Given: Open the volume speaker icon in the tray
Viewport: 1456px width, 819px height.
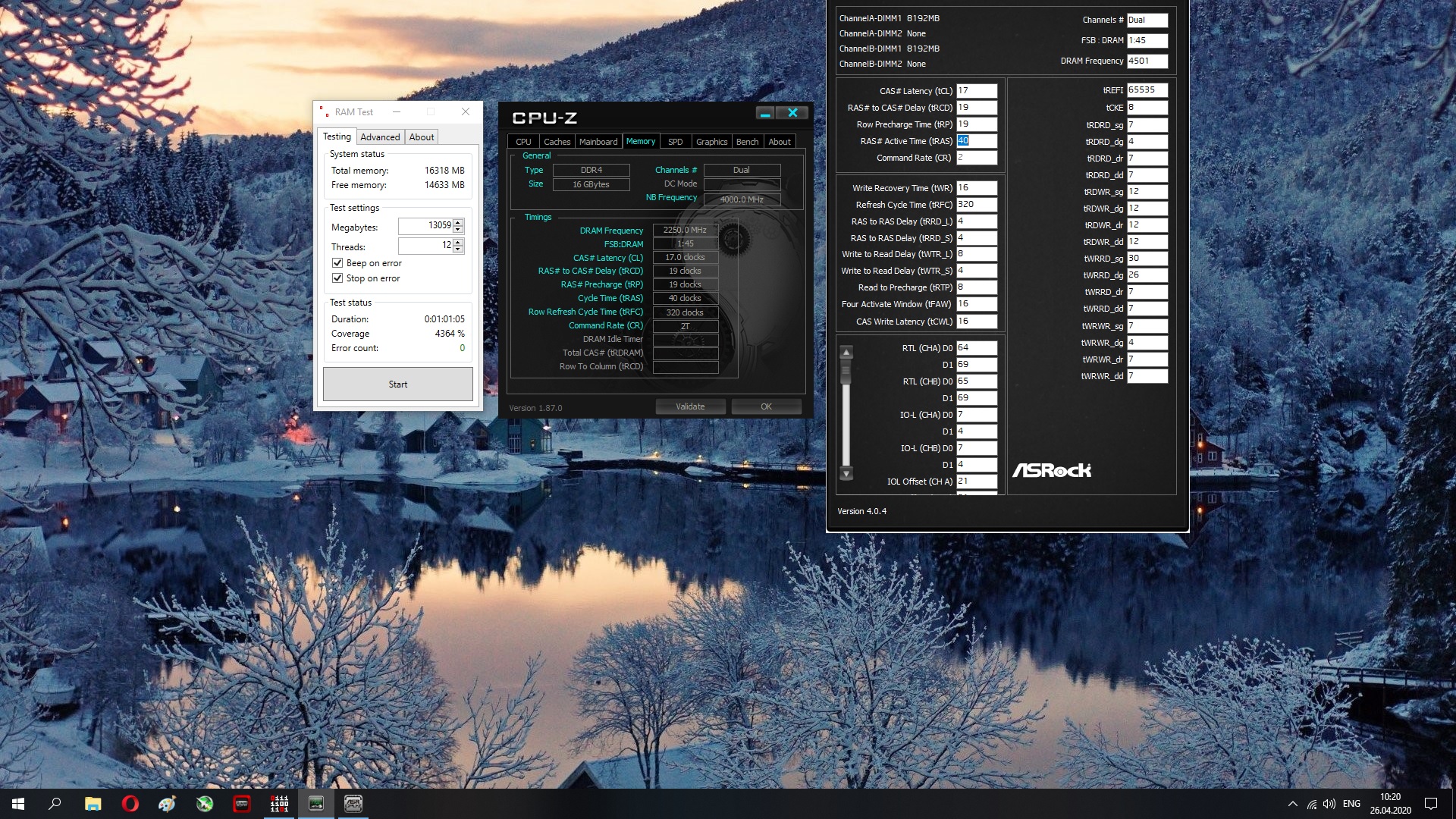Looking at the screenshot, I should click(x=1329, y=804).
